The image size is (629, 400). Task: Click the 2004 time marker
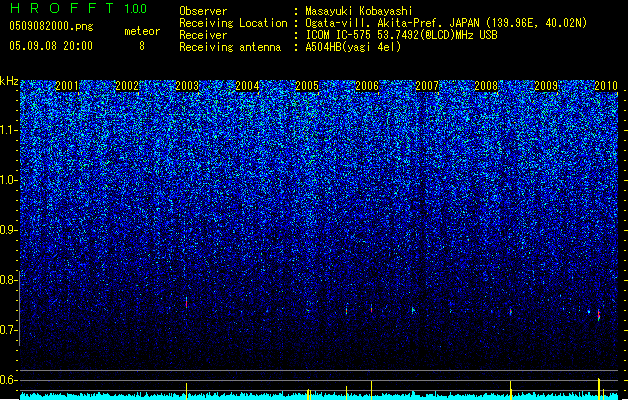coord(247,86)
